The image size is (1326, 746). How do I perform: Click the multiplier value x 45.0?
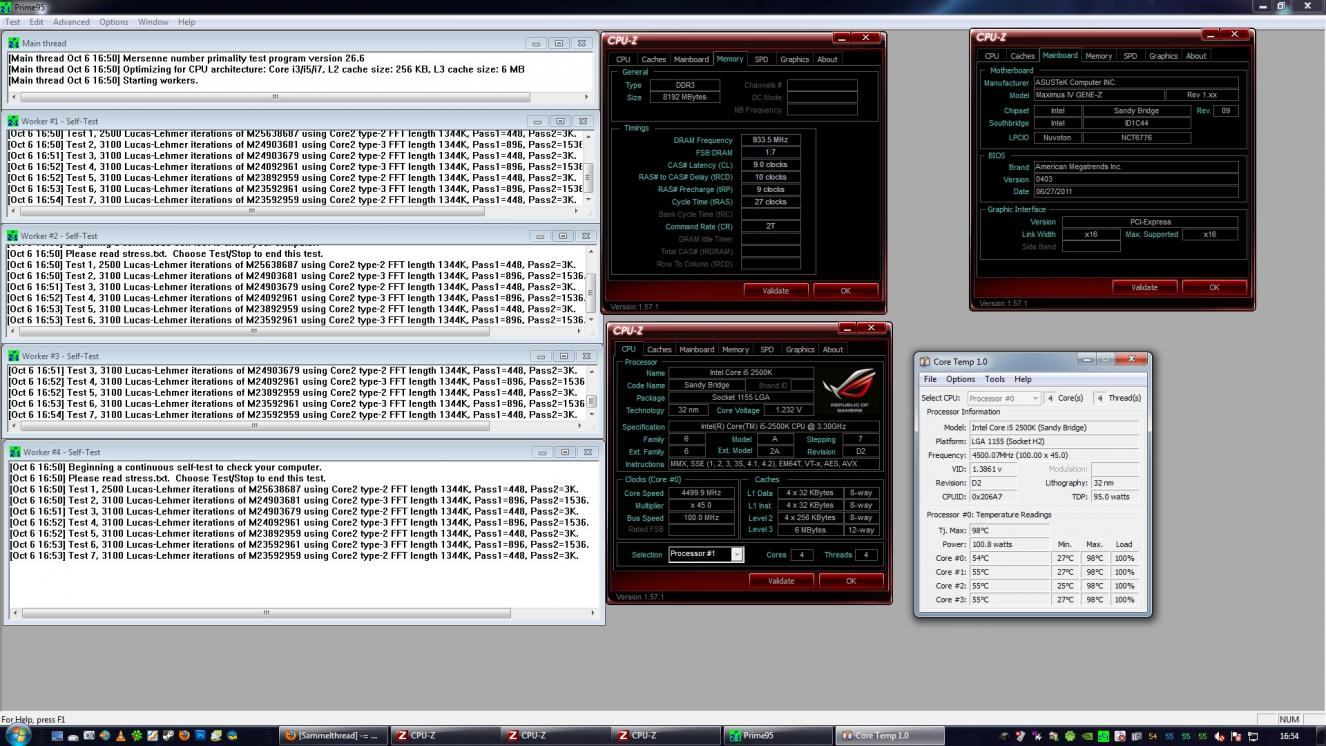(x=700, y=505)
